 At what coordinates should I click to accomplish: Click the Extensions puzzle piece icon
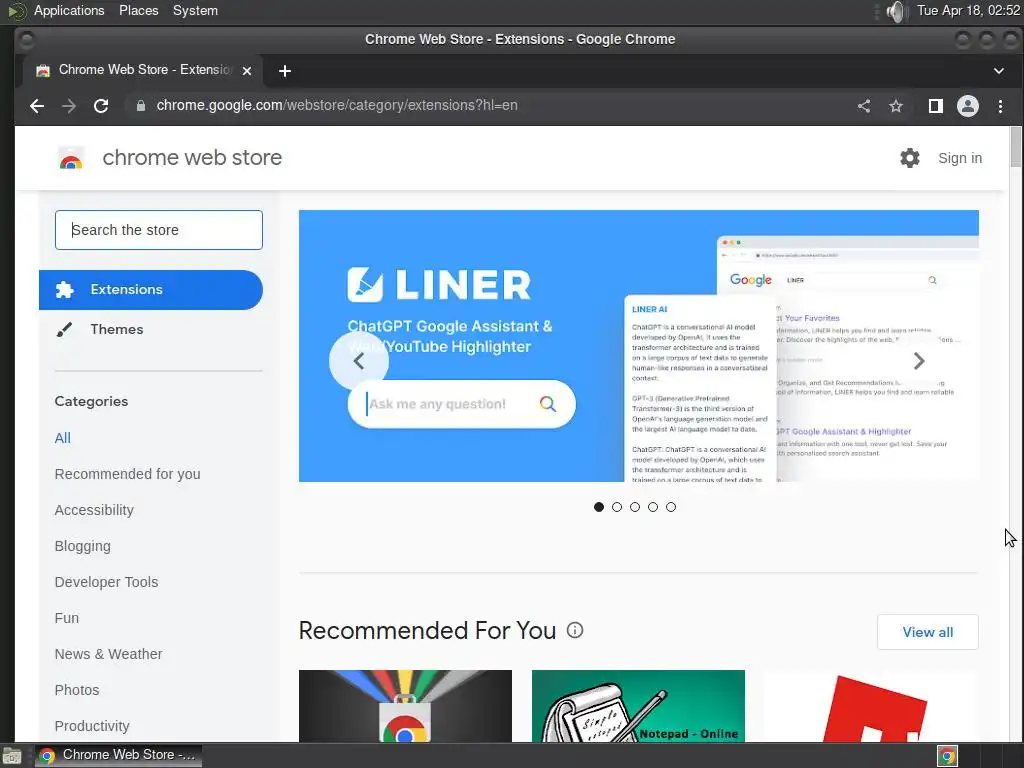click(65, 290)
